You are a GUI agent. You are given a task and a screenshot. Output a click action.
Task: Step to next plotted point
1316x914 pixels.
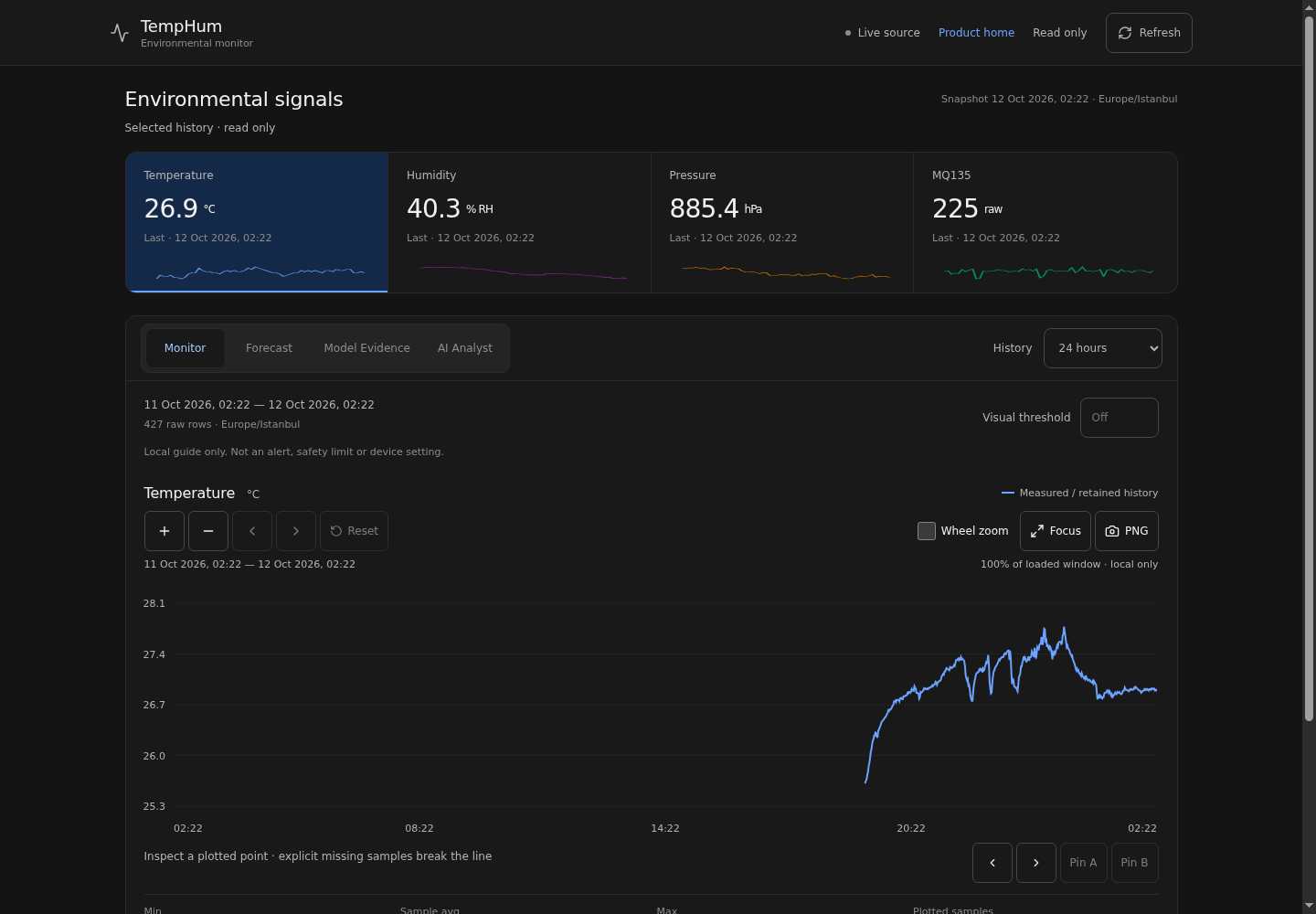1036,863
